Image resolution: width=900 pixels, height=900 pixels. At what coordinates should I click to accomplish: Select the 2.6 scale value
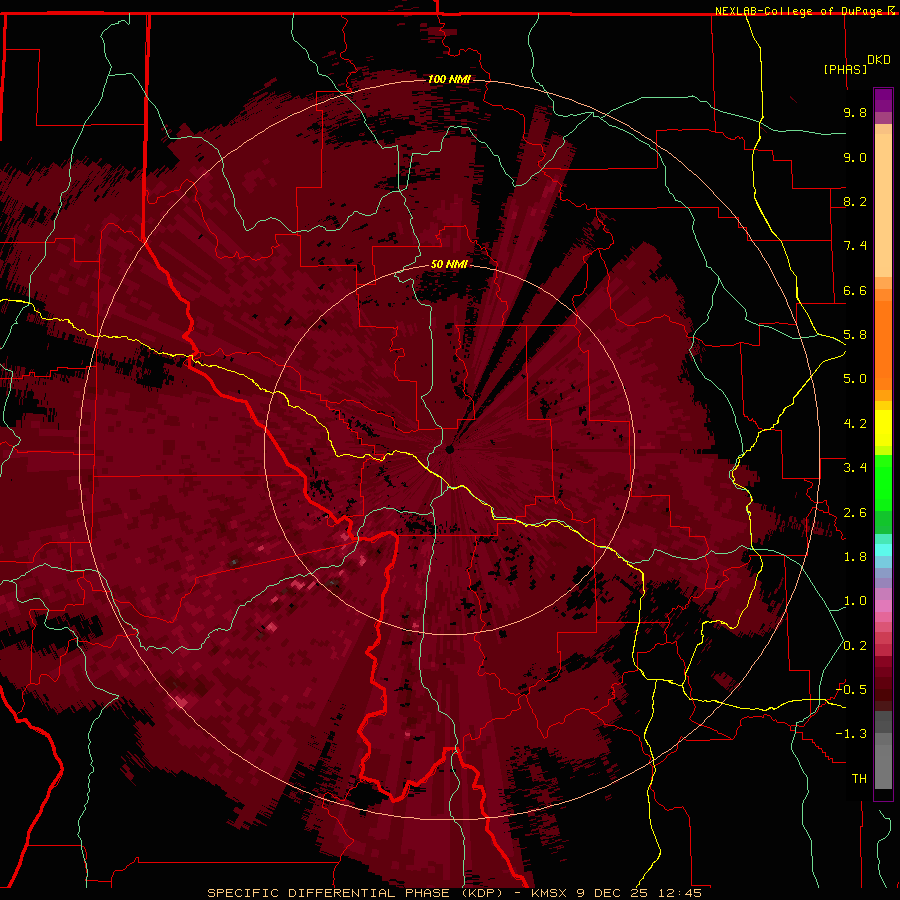click(855, 513)
